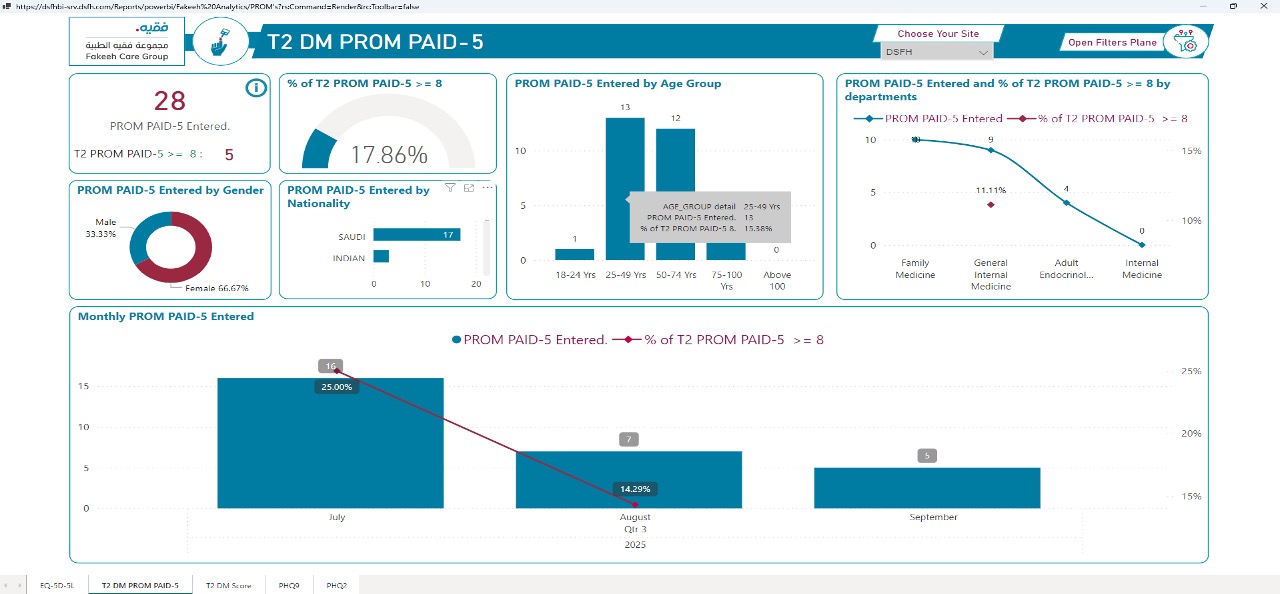Click the General Internal Medicine point labeled 9
The width and height of the screenshot is (1280, 594).
991,150
